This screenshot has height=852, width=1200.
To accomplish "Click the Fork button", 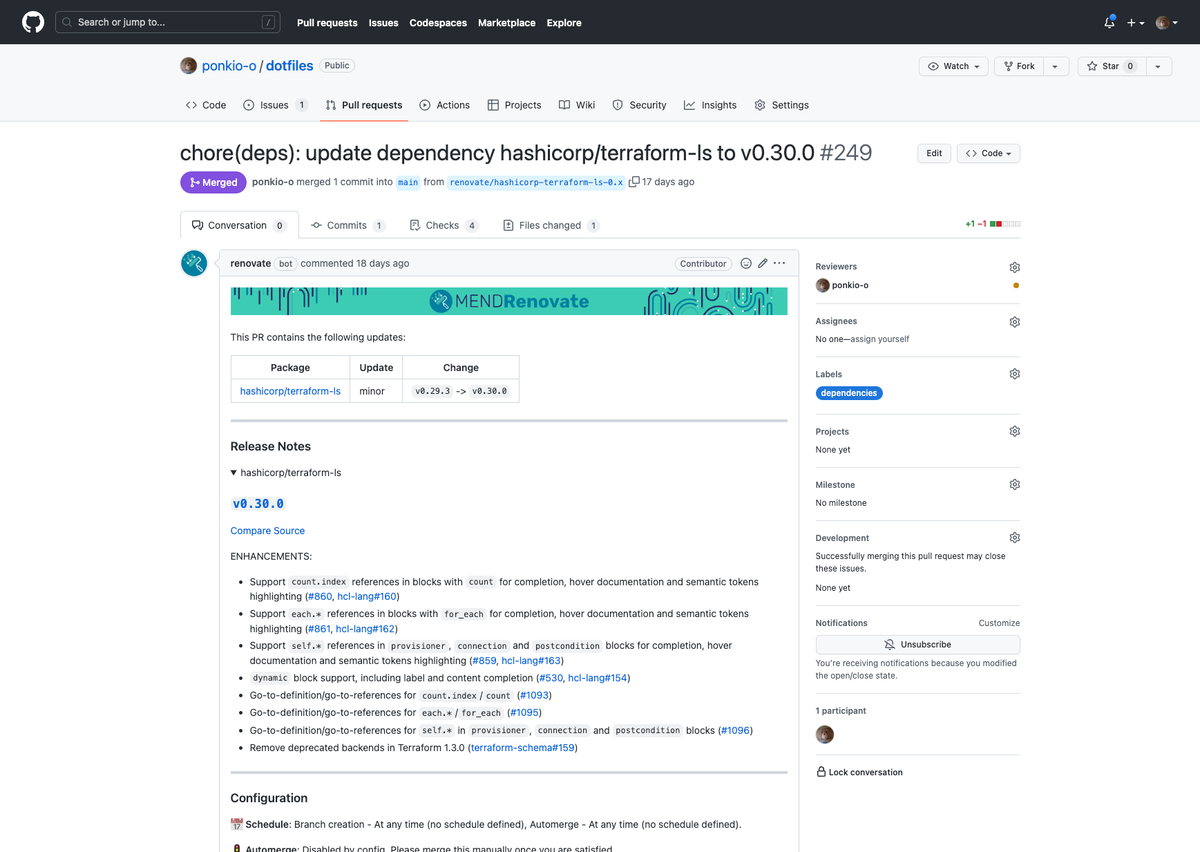I will point(1019,66).
